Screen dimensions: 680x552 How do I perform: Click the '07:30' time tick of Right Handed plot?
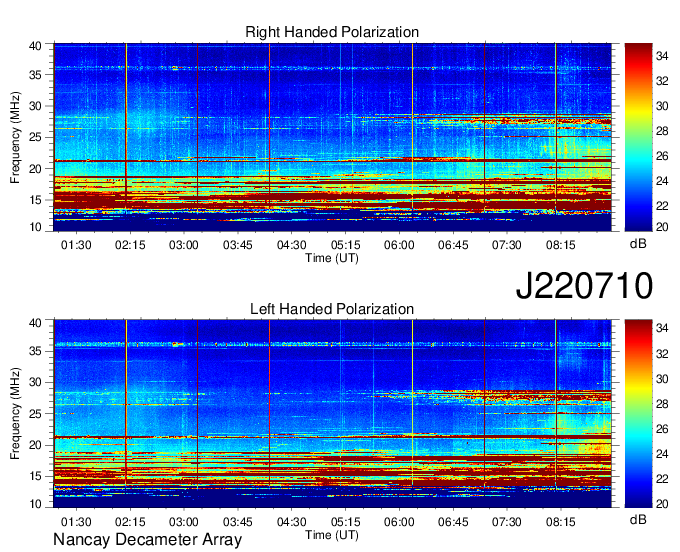coord(507,245)
